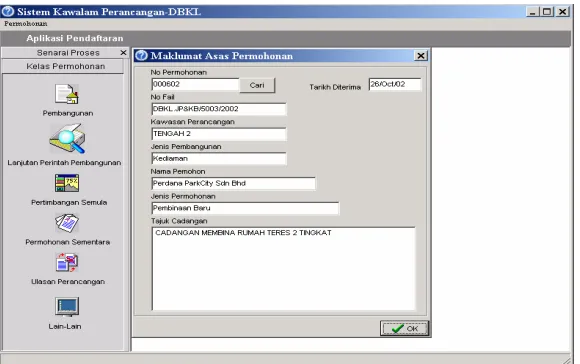Screen dimensions: 580x364
Task: Open the Pembangunan application class icon
Action: point(67,94)
